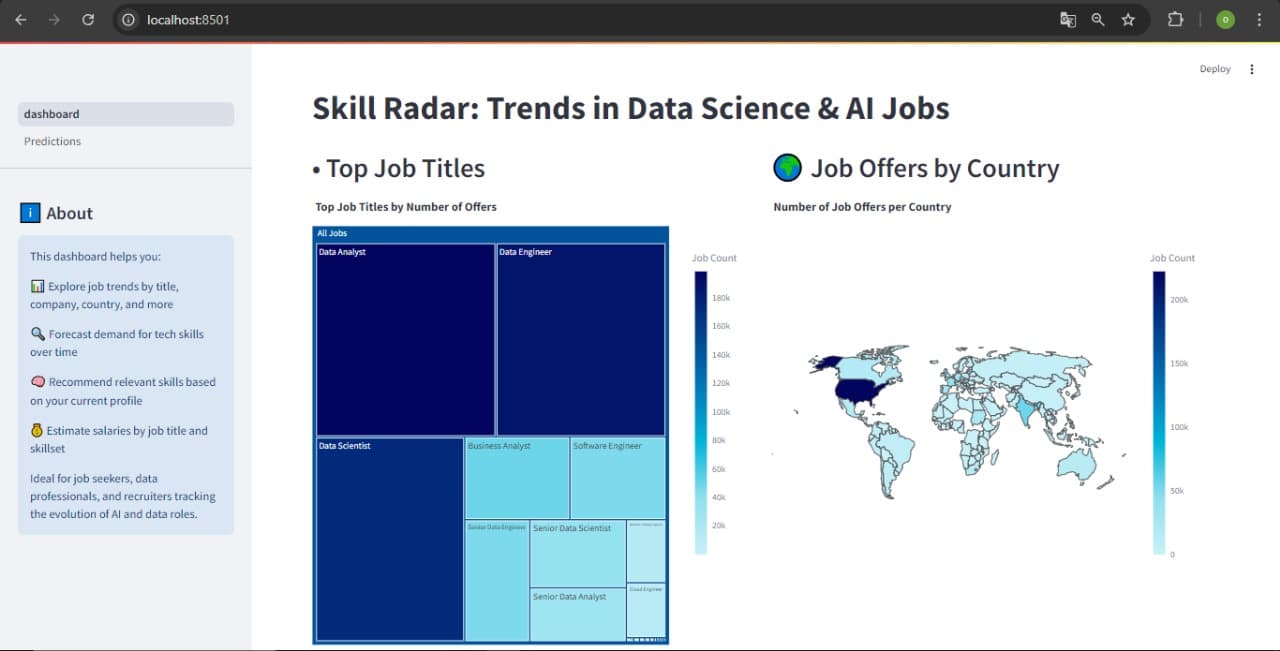Click the globe icon near Job Offers by Country

(x=787, y=168)
